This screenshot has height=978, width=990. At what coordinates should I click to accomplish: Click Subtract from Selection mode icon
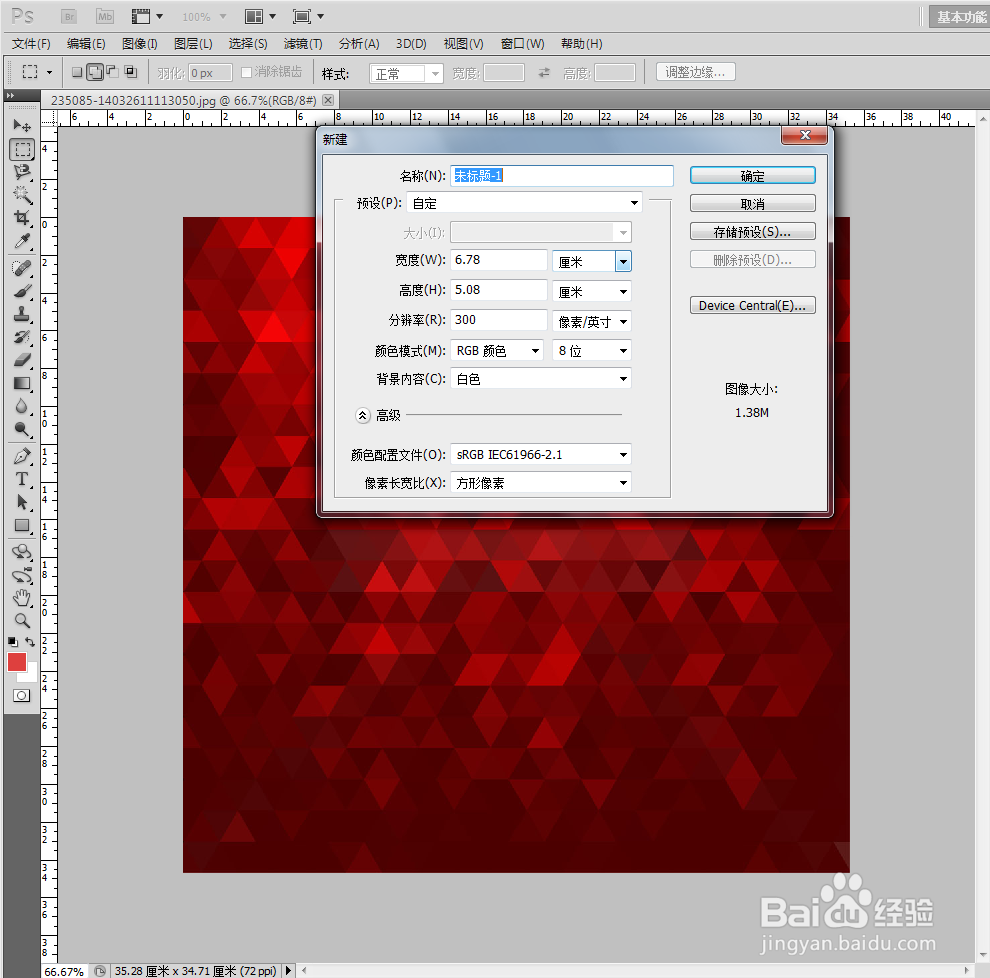tap(112, 71)
